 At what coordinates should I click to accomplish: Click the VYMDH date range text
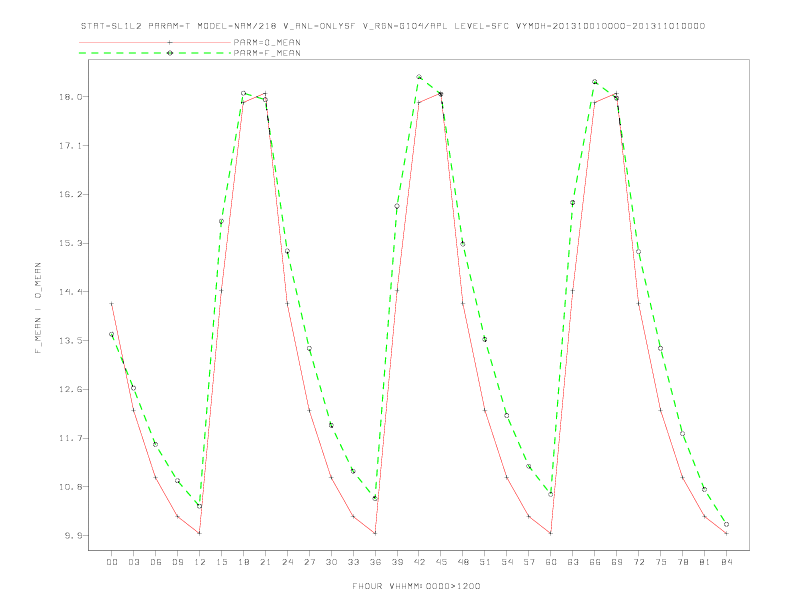click(610, 26)
